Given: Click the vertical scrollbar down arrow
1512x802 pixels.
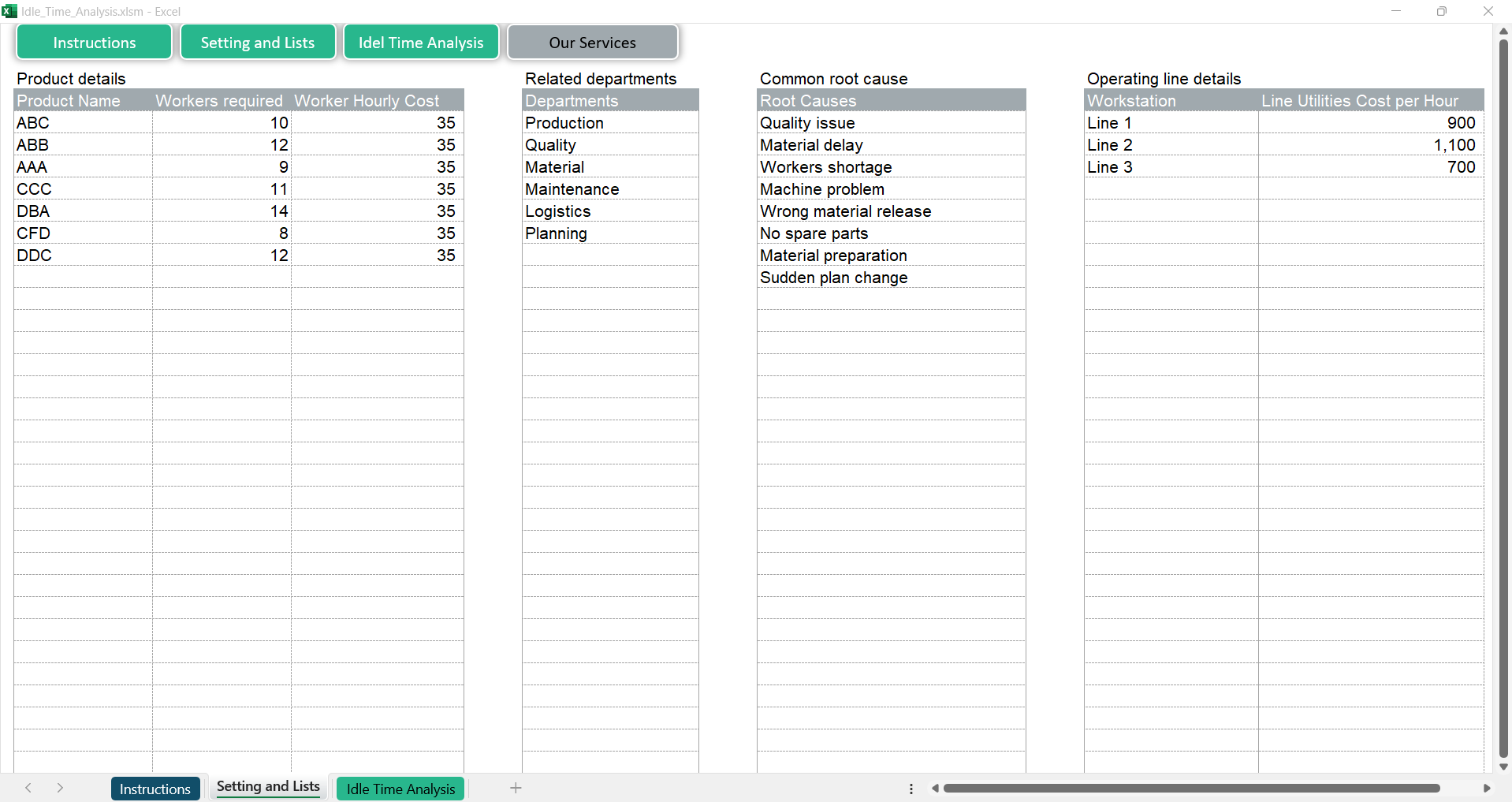Looking at the screenshot, I should pyautogui.click(x=1503, y=767).
